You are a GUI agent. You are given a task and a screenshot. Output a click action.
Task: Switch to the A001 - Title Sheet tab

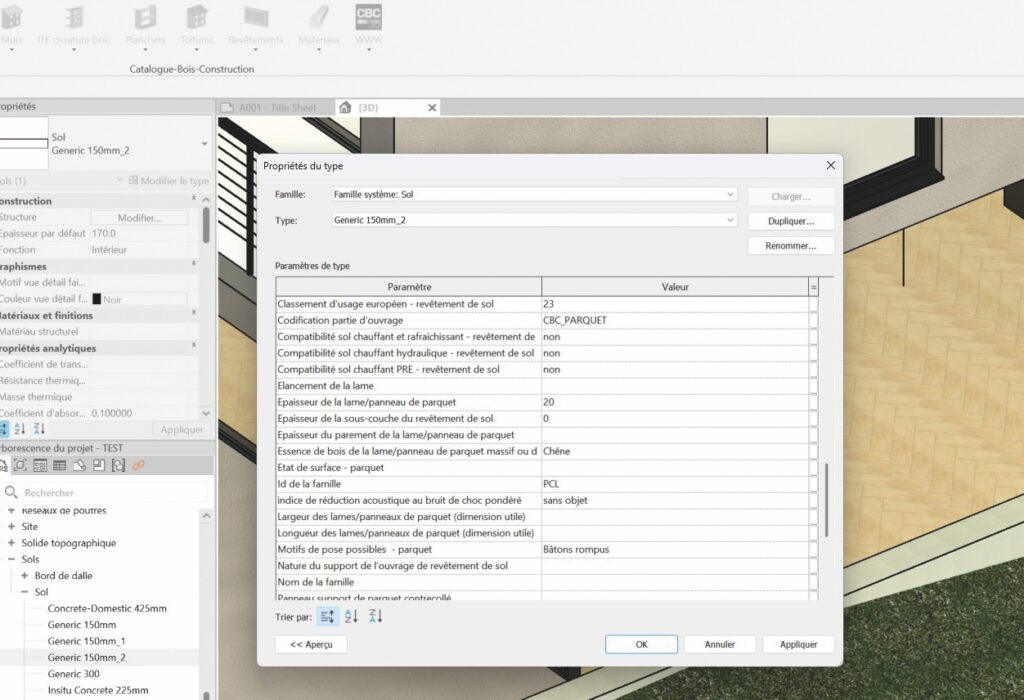[276, 108]
